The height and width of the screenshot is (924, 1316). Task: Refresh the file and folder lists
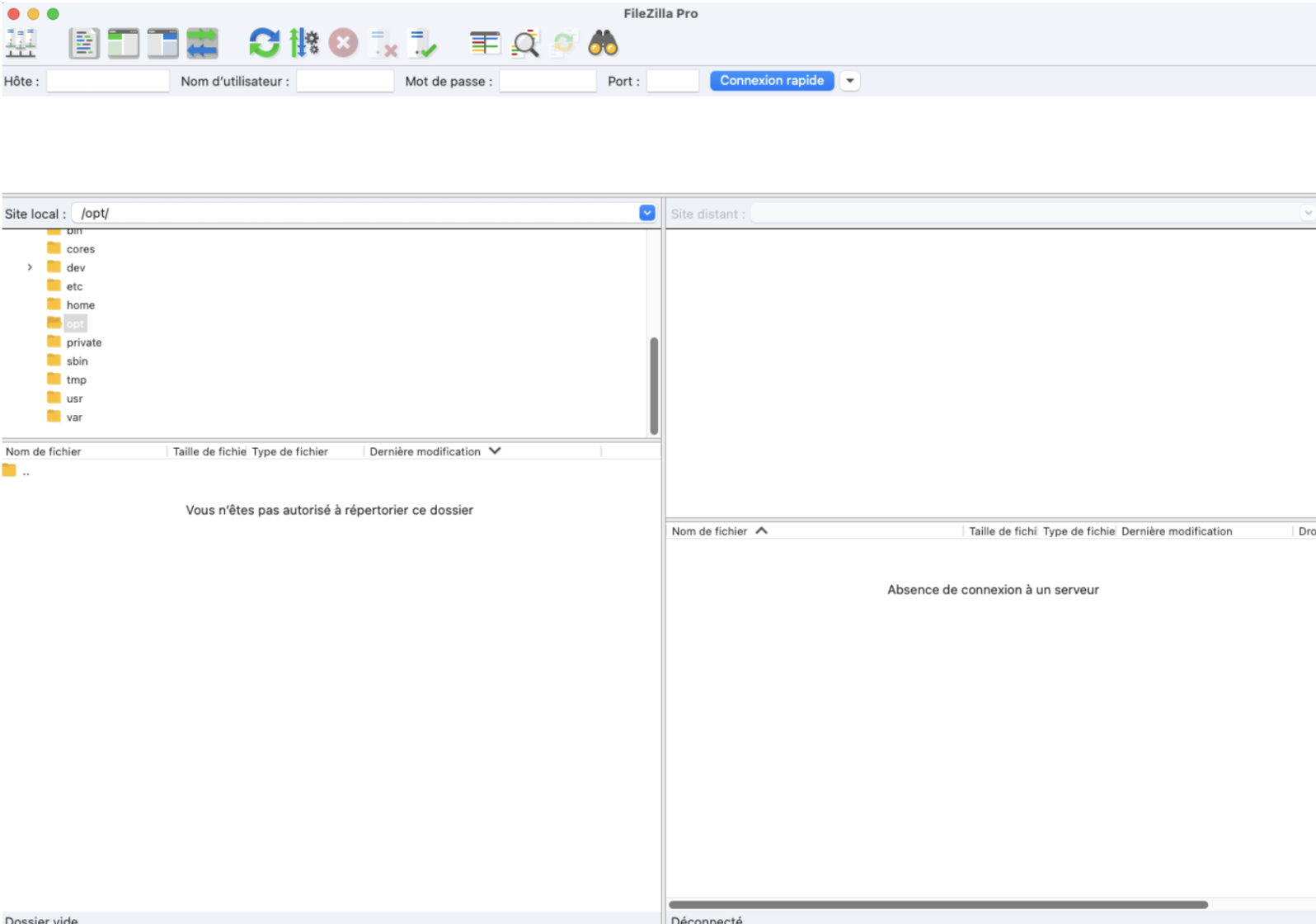(x=265, y=43)
